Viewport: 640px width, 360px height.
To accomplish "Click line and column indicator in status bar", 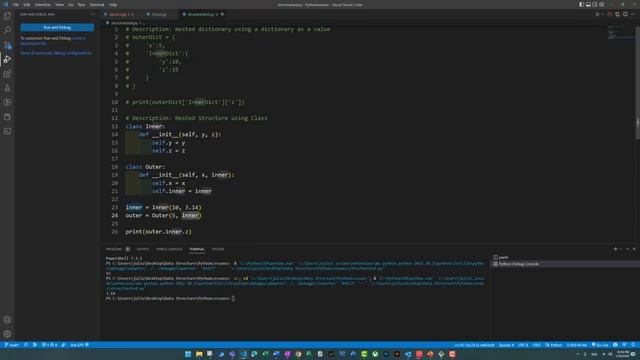I will pos(474,345).
